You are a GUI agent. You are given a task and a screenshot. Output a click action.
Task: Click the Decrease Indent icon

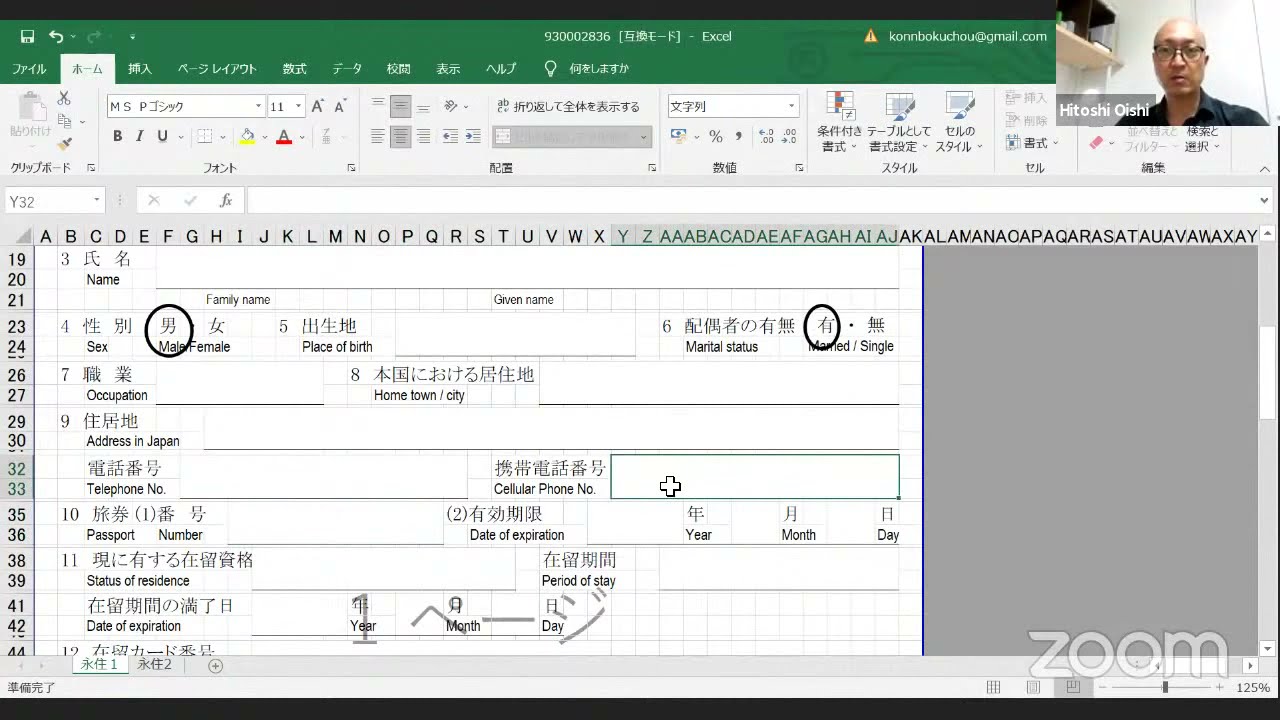pos(450,136)
